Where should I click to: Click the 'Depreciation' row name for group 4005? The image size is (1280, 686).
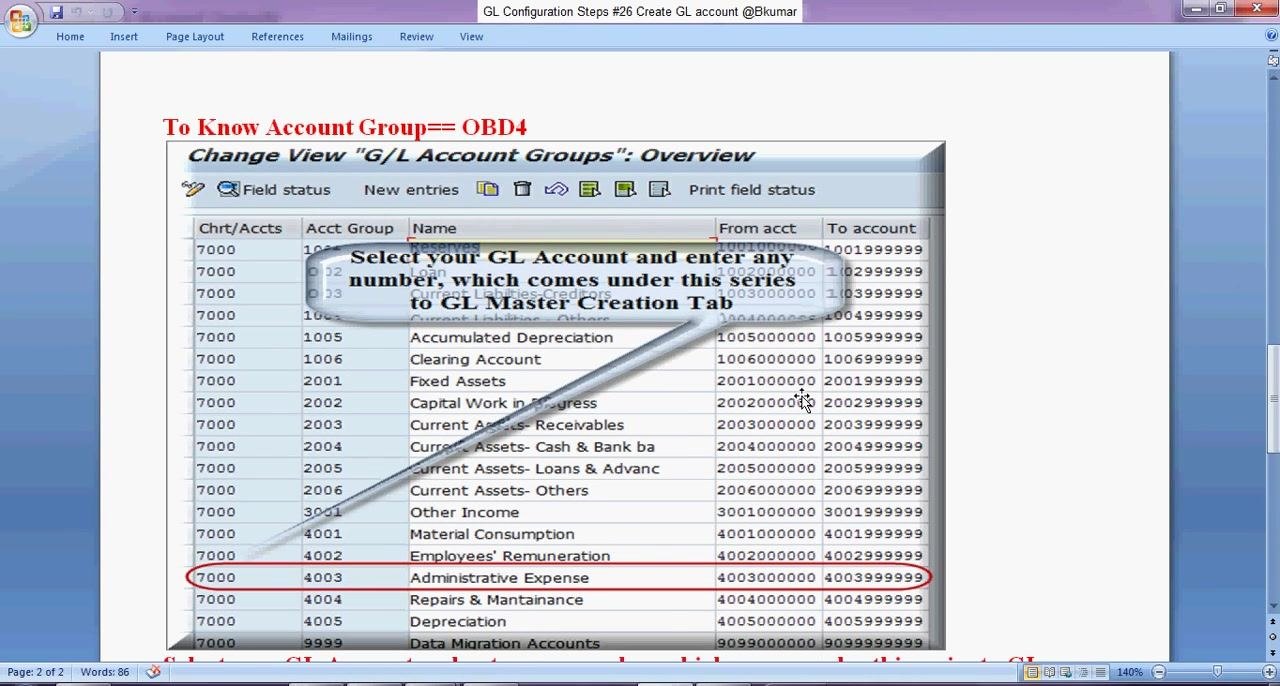[x=457, y=622]
